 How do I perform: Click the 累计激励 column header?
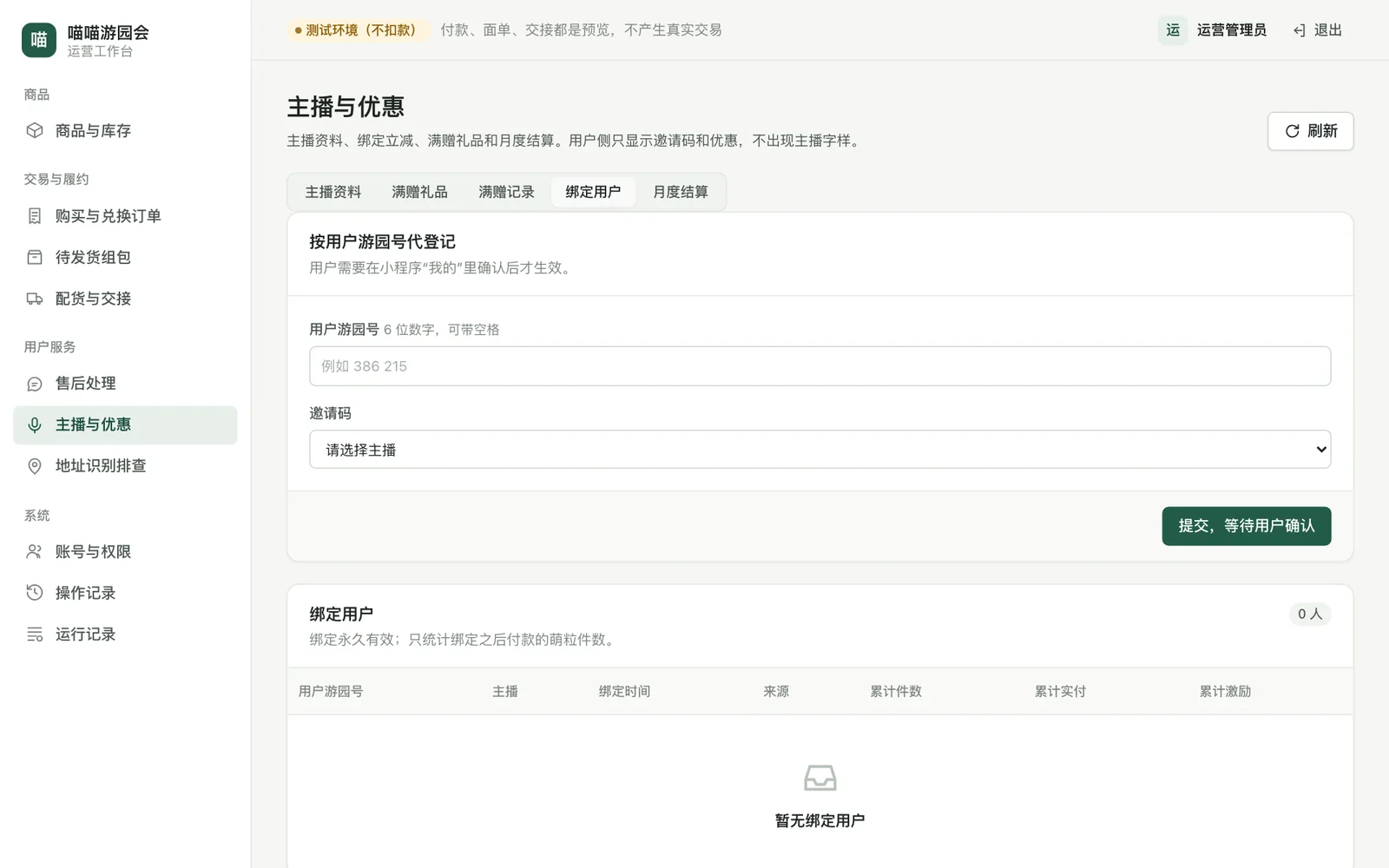coord(1225,692)
